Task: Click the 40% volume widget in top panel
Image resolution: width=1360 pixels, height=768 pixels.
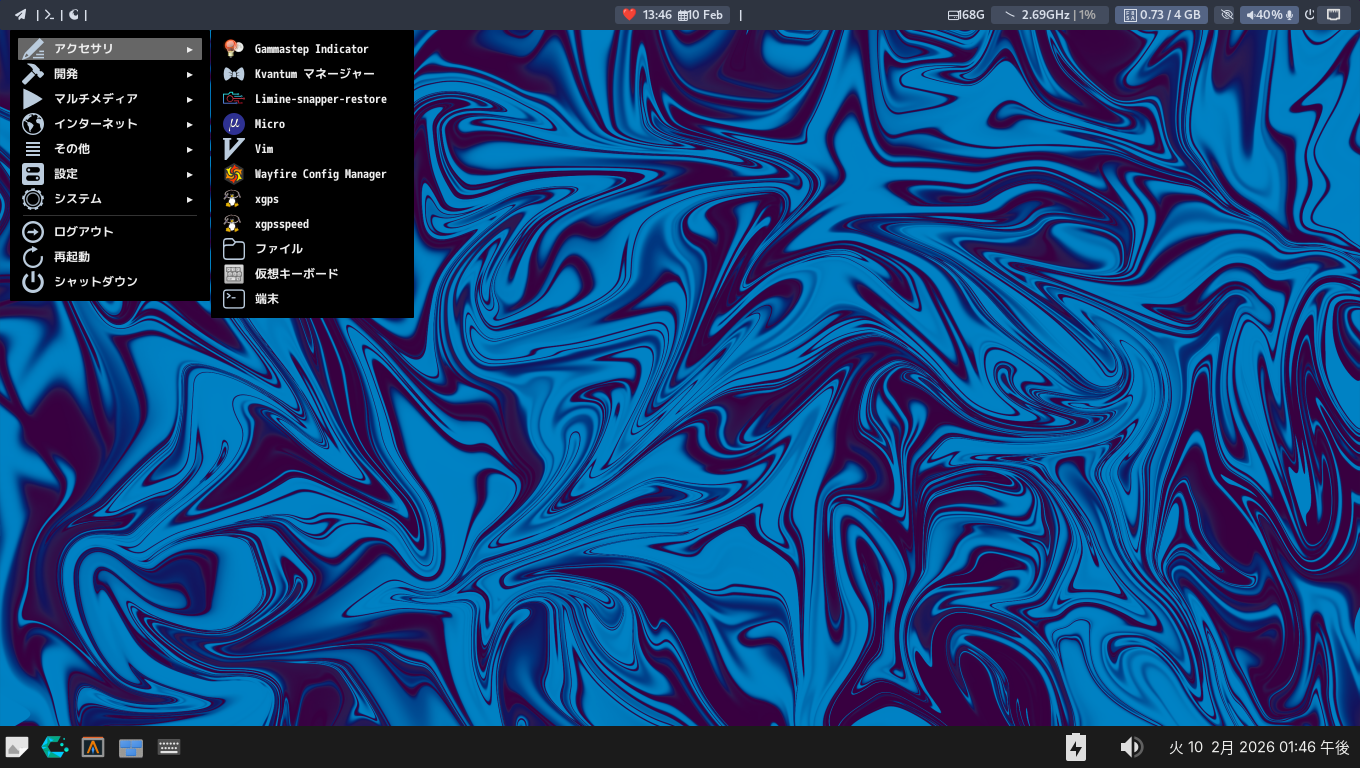Action: pos(1269,15)
